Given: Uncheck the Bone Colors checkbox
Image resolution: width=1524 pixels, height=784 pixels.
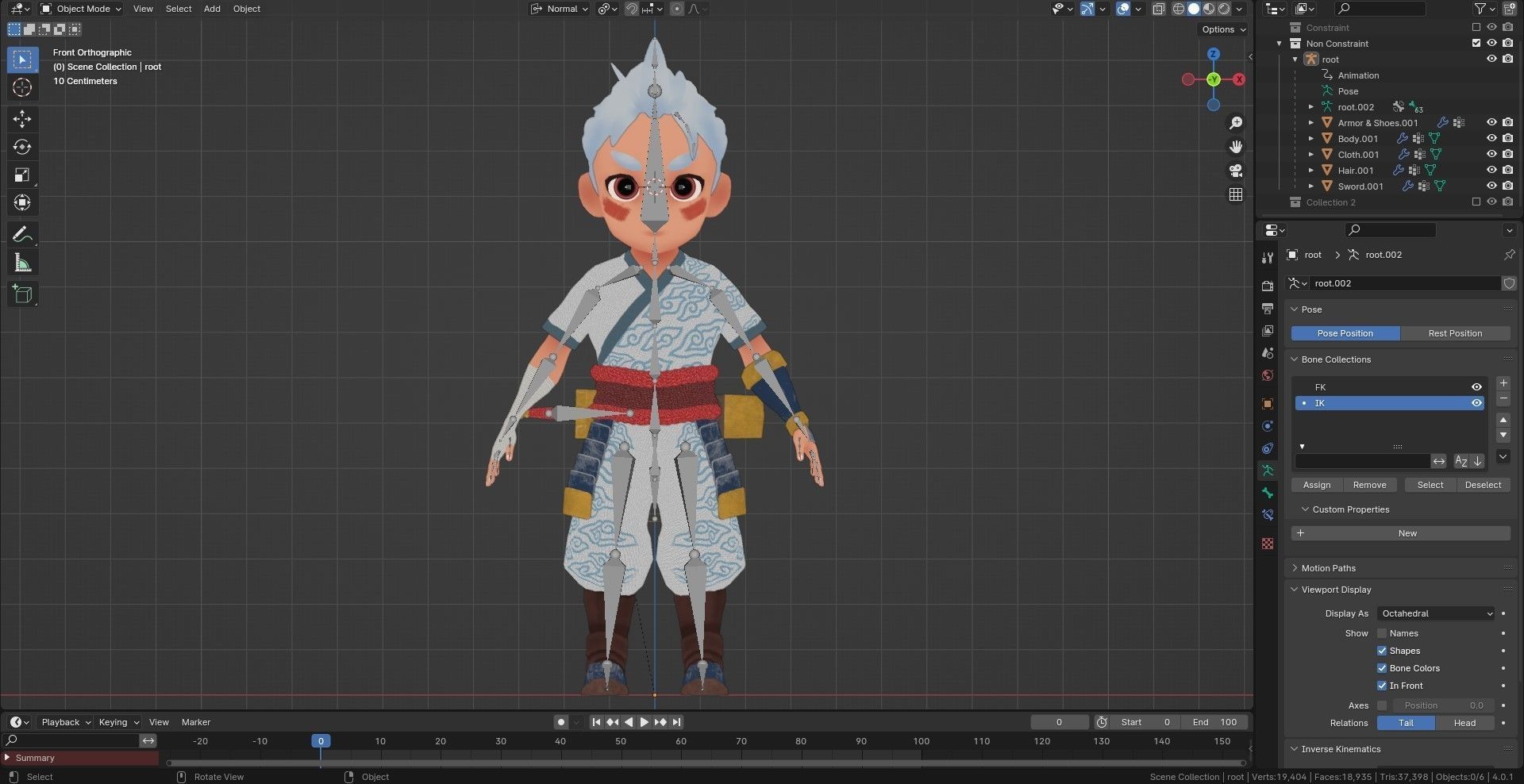Looking at the screenshot, I should click(x=1382, y=668).
